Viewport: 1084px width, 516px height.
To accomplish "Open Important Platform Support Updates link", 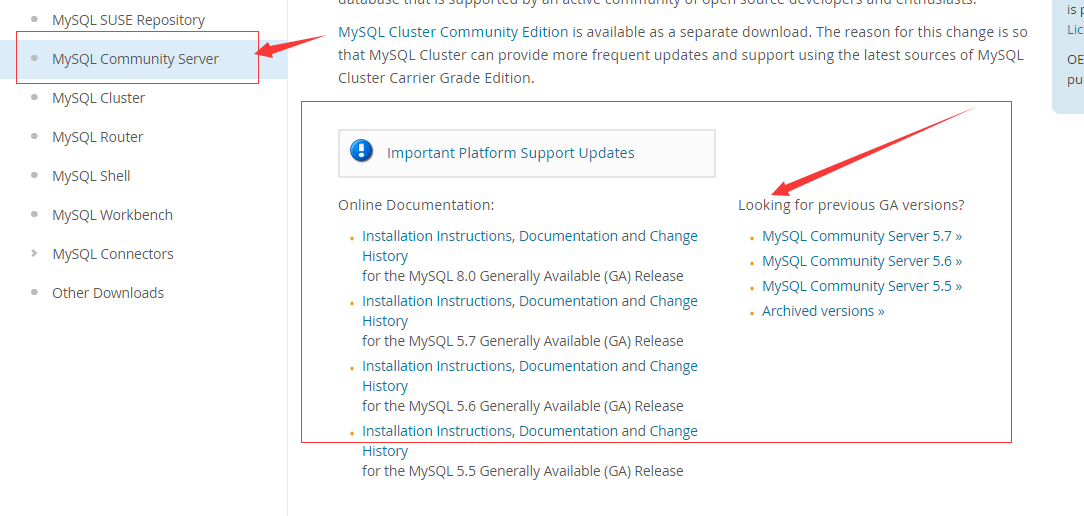I will [x=510, y=153].
